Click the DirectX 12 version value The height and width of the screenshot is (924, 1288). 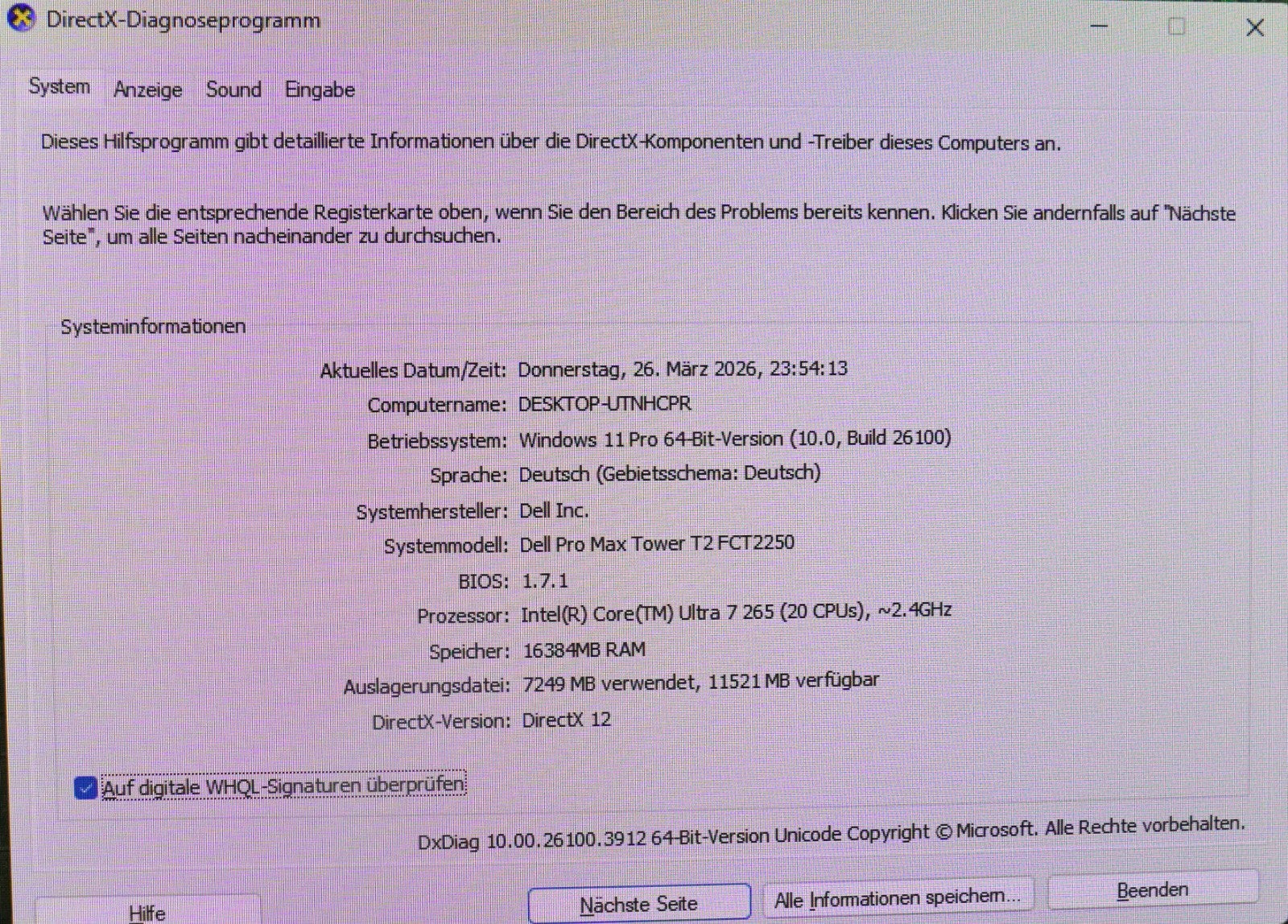[567, 720]
